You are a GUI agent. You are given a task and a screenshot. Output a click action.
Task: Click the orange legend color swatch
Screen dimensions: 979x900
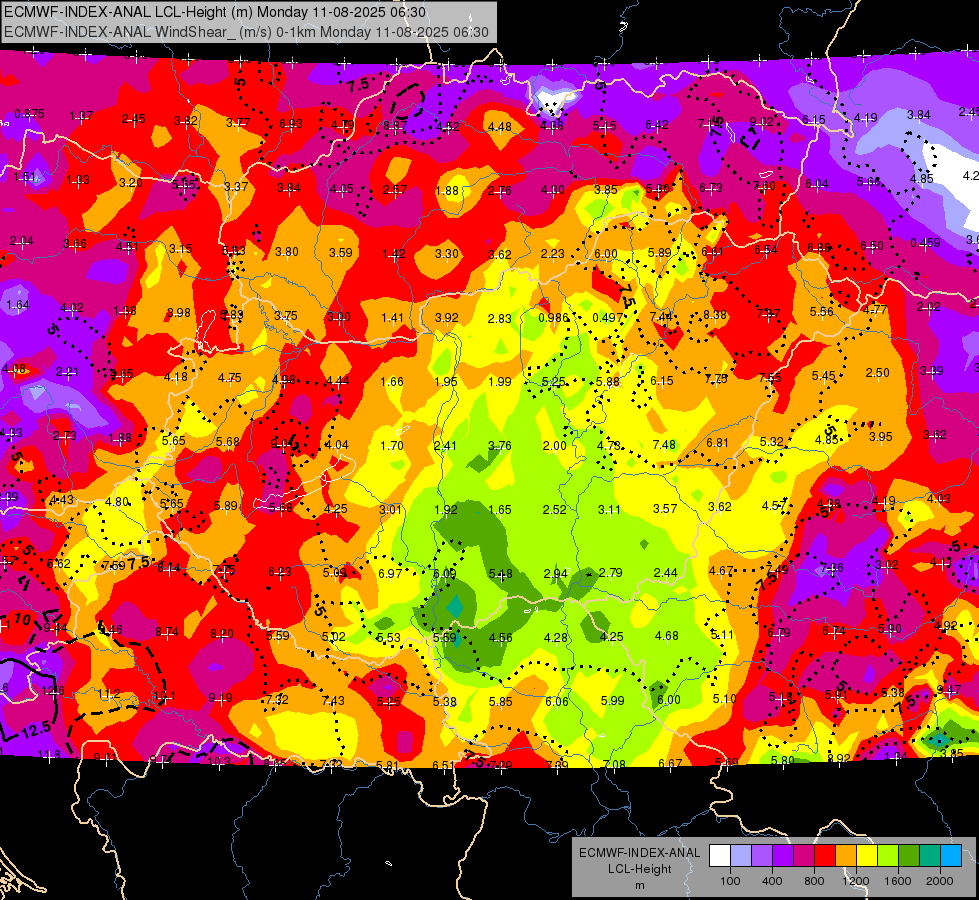click(845, 856)
